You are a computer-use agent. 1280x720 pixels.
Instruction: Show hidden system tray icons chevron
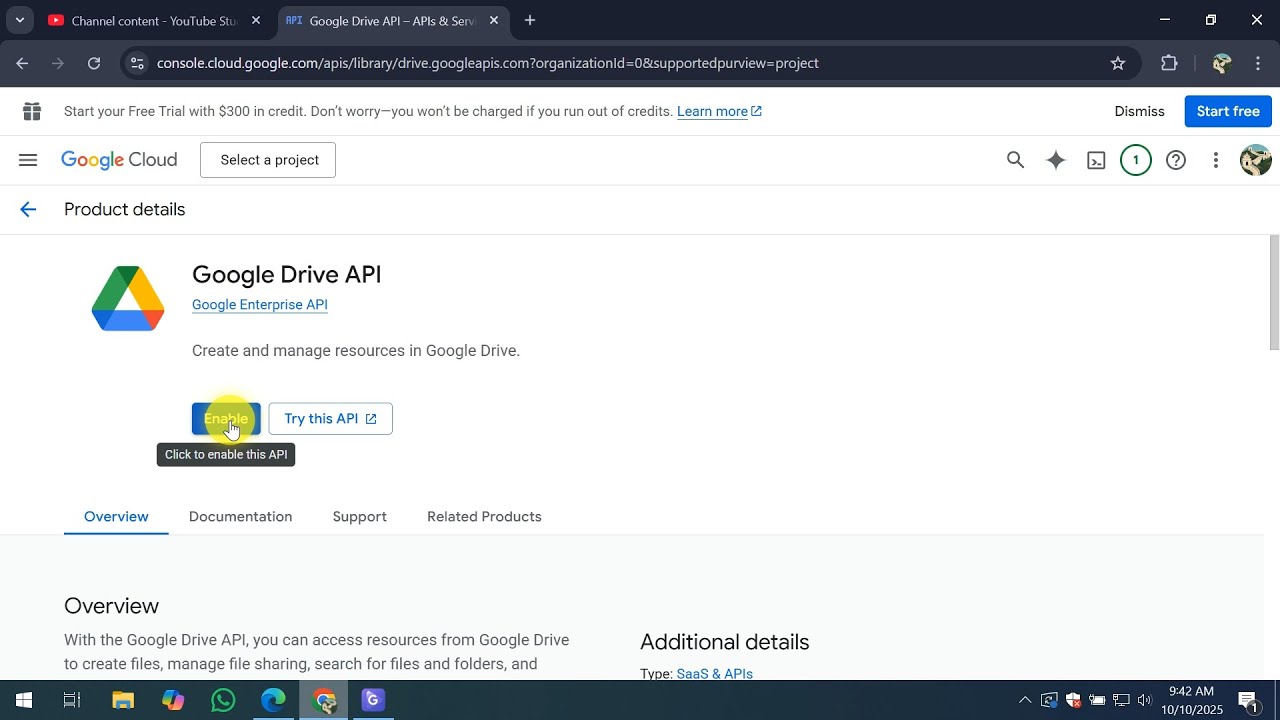click(1025, 700)
